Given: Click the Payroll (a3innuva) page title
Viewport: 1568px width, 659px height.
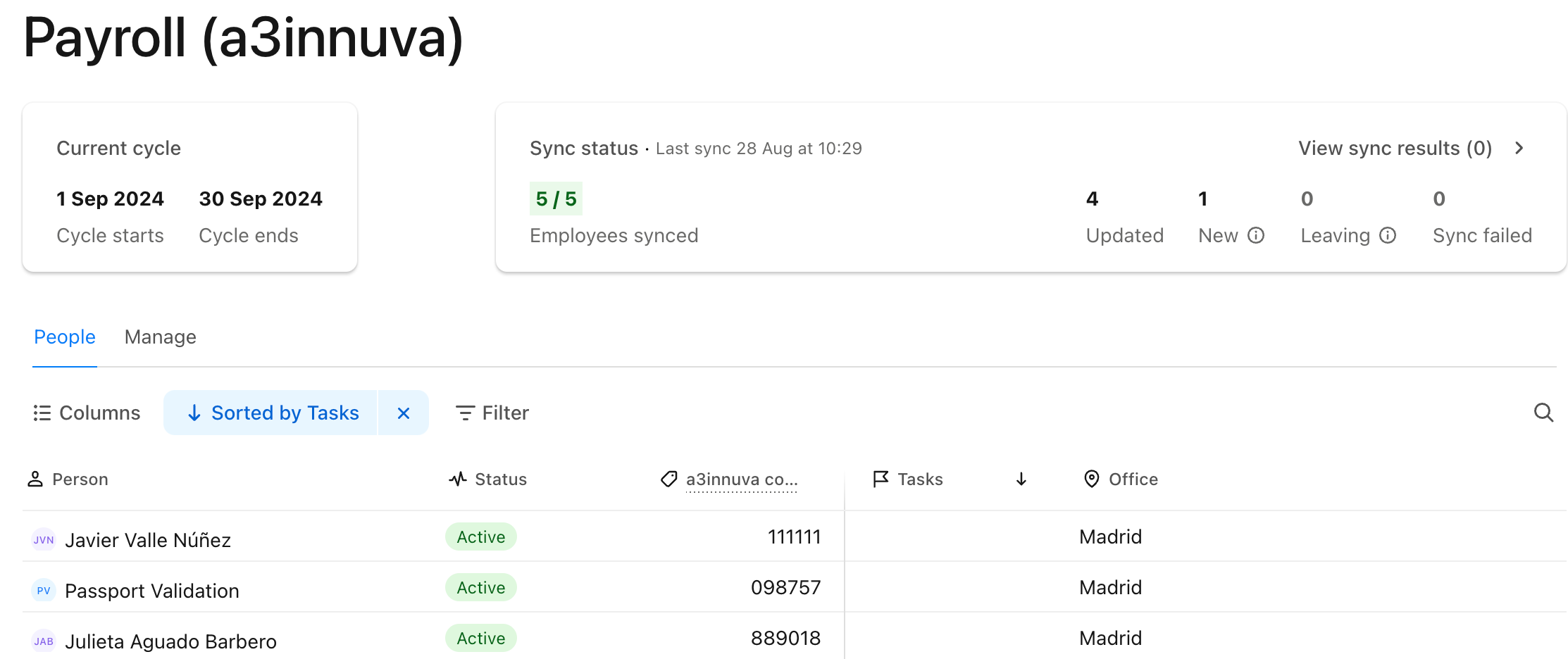Looking at the screenshot, I should pos(243,37).
